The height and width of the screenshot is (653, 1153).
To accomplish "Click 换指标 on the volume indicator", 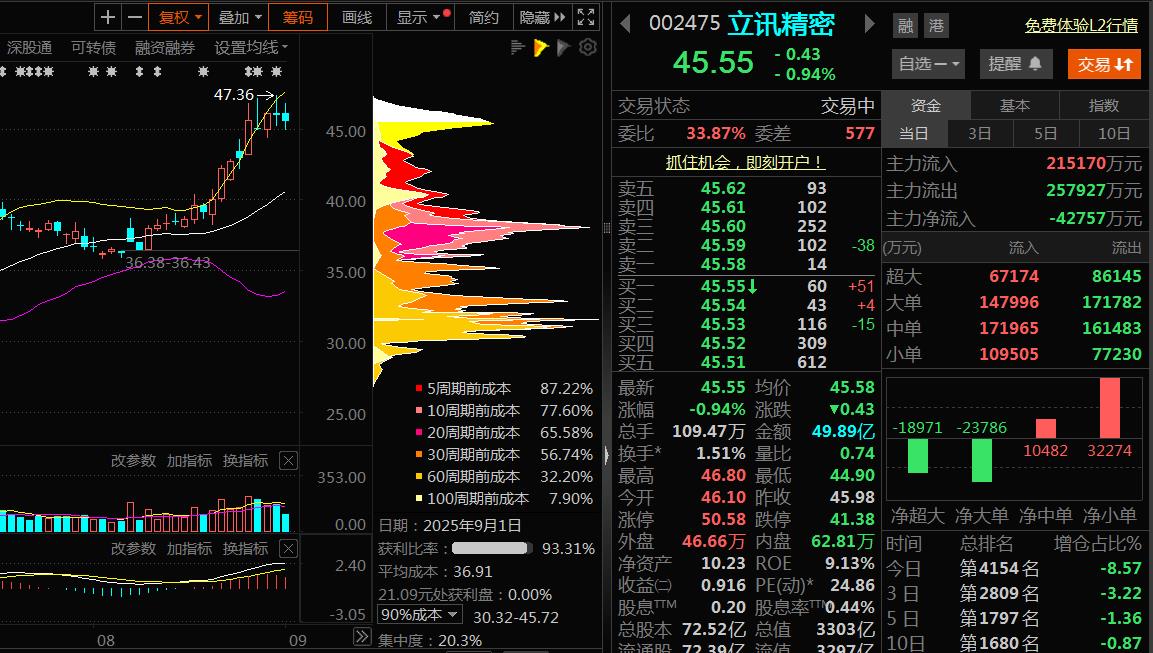I will click(245, 460).
